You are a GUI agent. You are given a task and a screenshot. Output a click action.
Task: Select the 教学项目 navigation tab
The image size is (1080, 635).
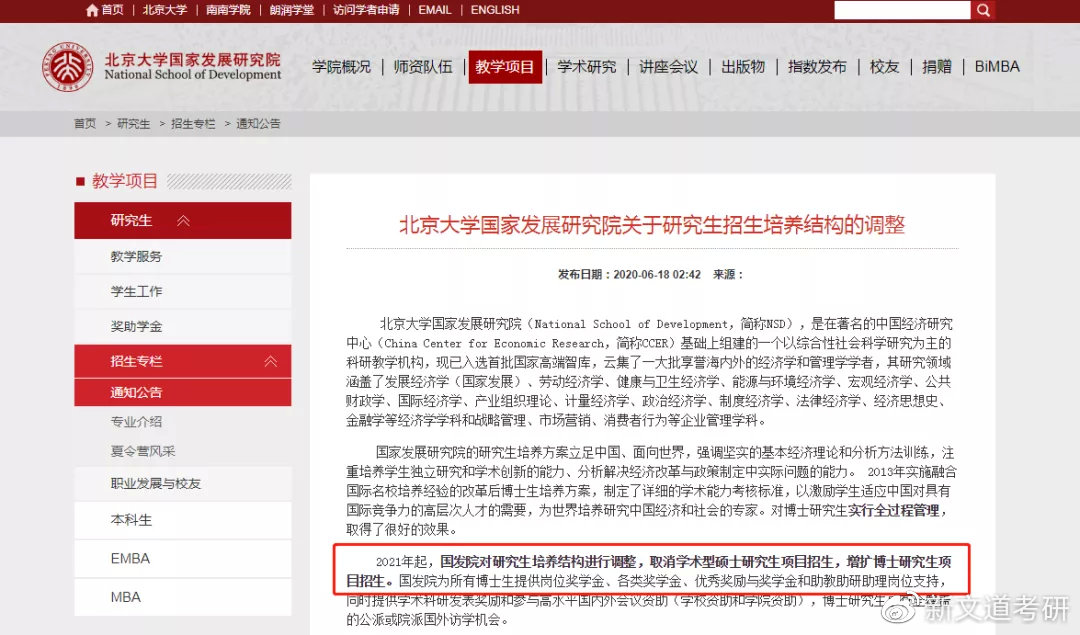pyautogui.click(x=505, y=67)
